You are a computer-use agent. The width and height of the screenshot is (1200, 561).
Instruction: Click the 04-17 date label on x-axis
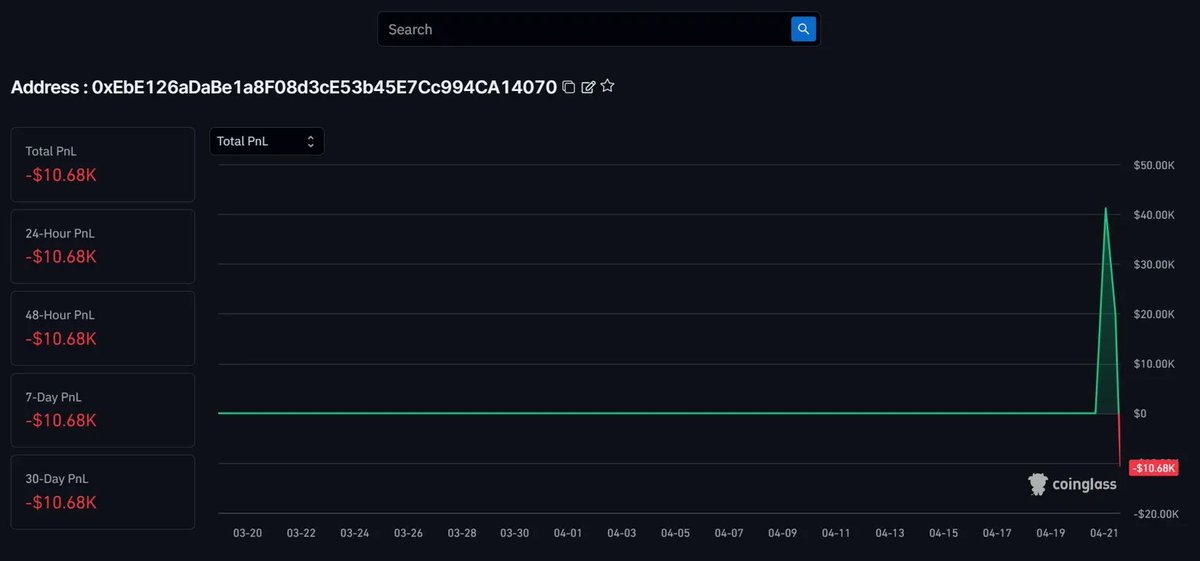pos(996,533)
